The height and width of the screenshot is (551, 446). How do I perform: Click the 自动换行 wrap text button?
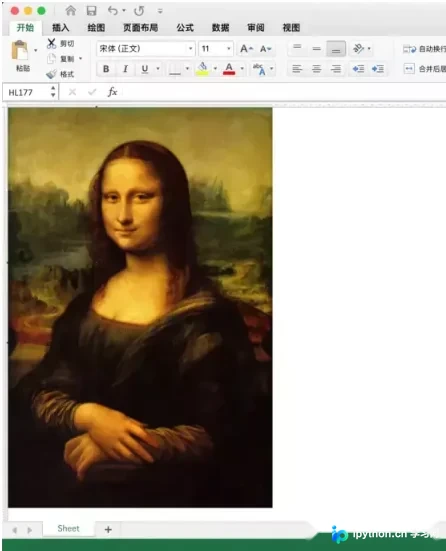point(424,49)
